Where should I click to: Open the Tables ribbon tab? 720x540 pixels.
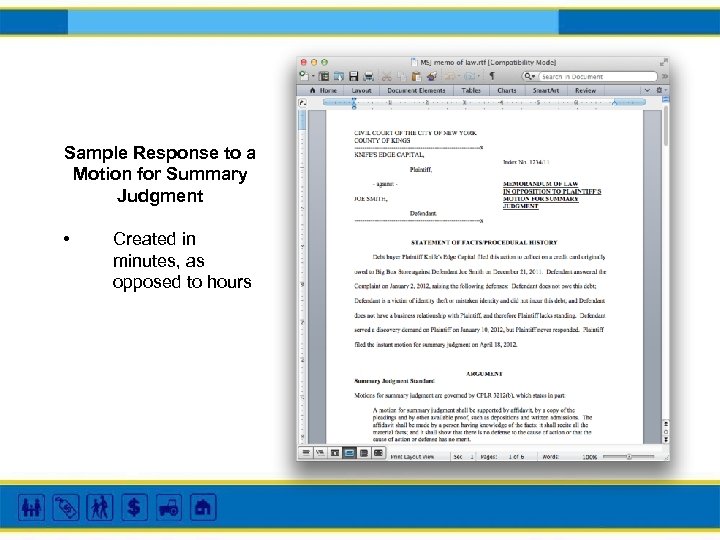(471, 90)
